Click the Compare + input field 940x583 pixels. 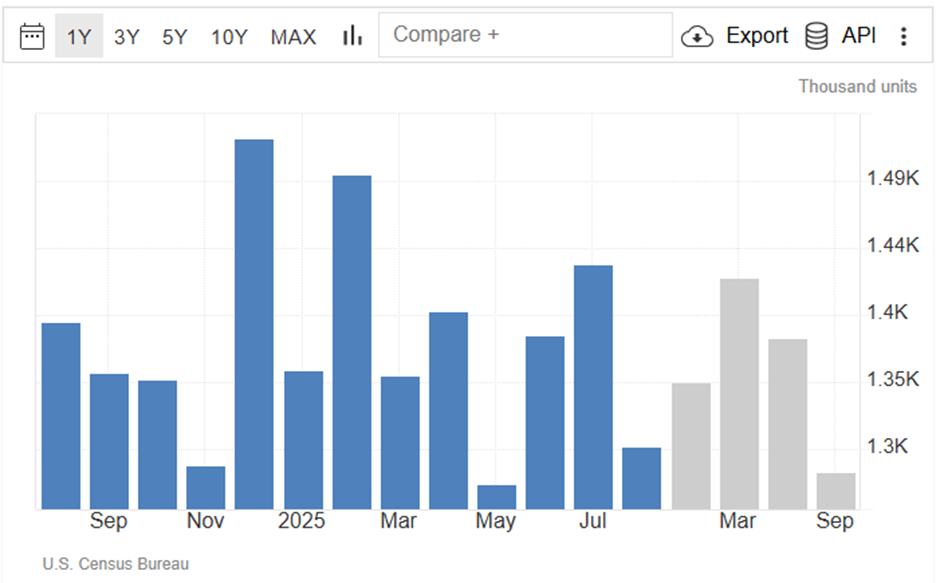525,35
